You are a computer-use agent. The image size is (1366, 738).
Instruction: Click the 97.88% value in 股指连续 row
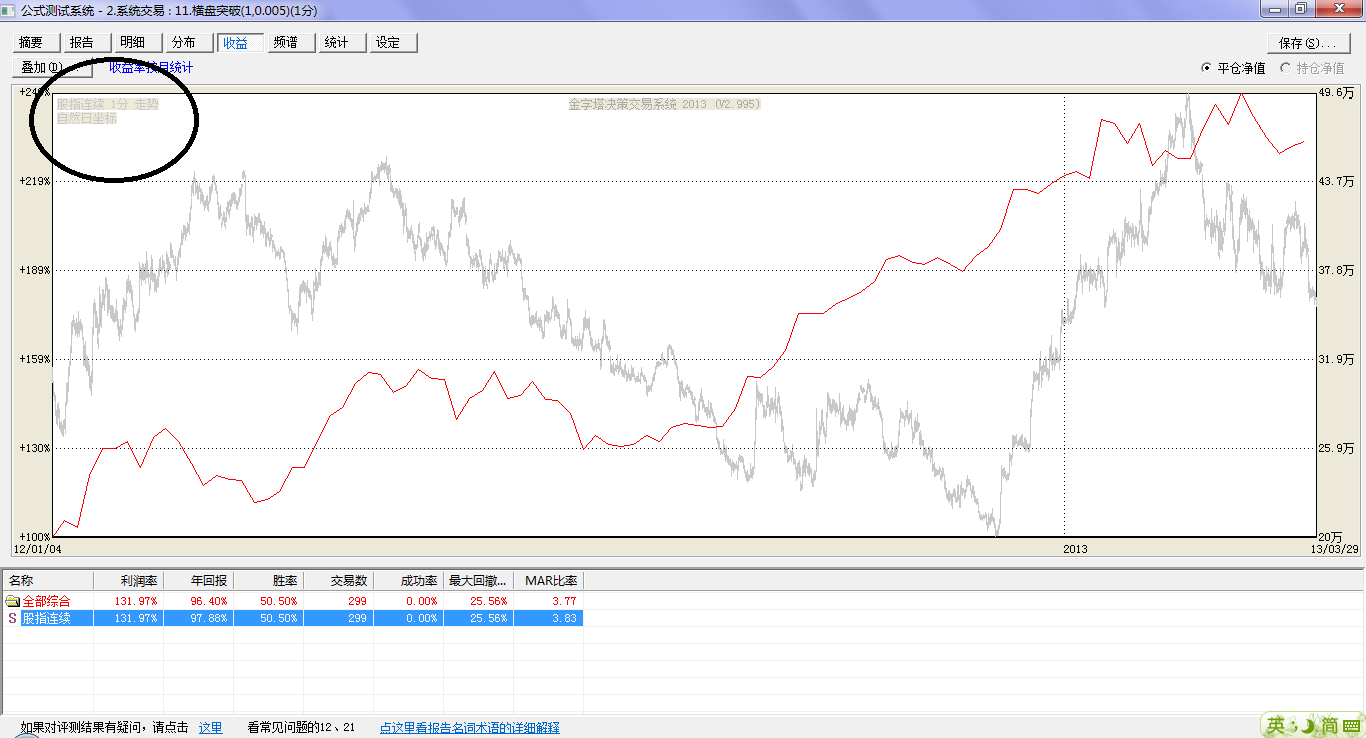point(209,618)
